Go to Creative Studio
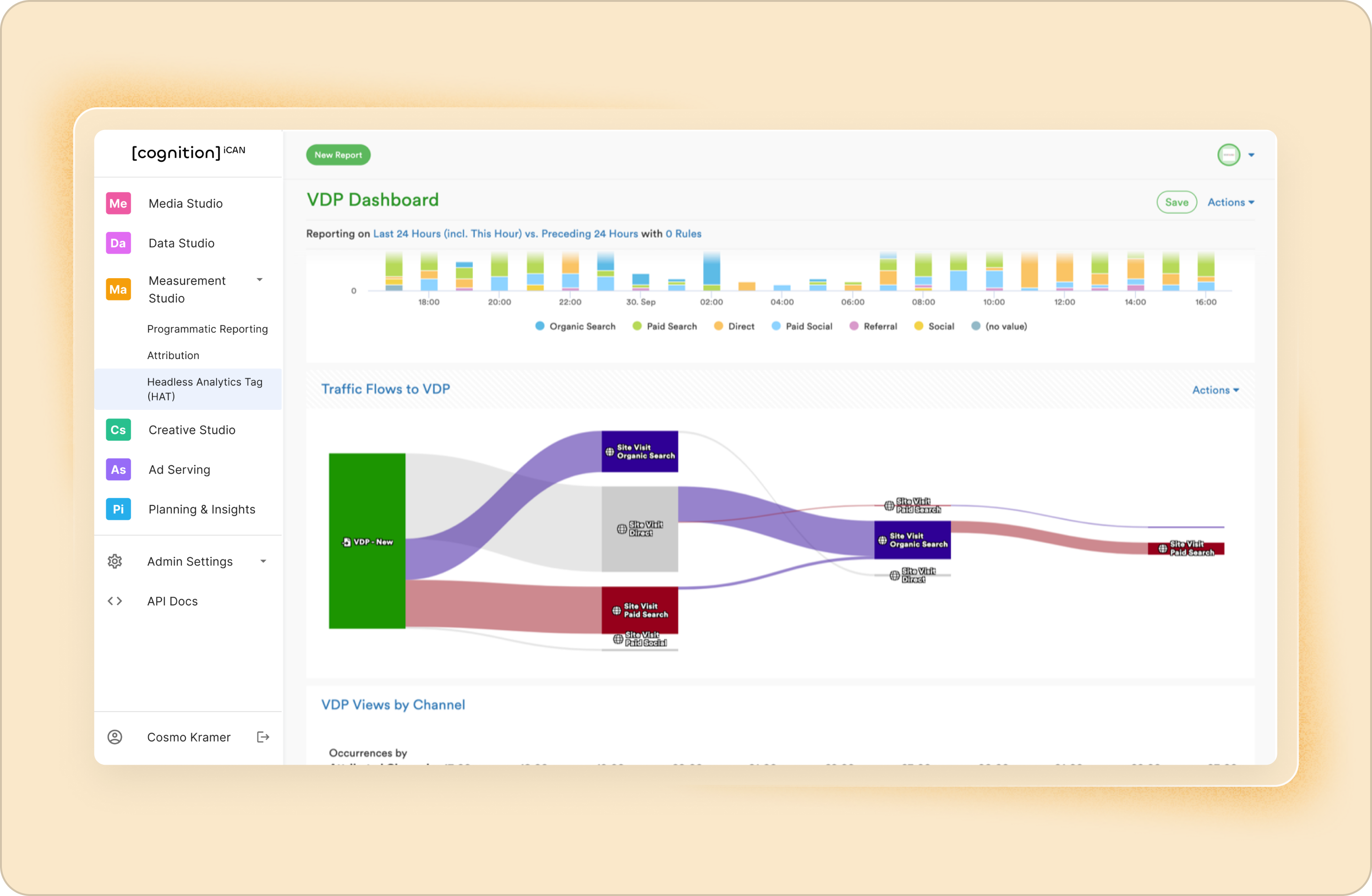 coord(192,430)
